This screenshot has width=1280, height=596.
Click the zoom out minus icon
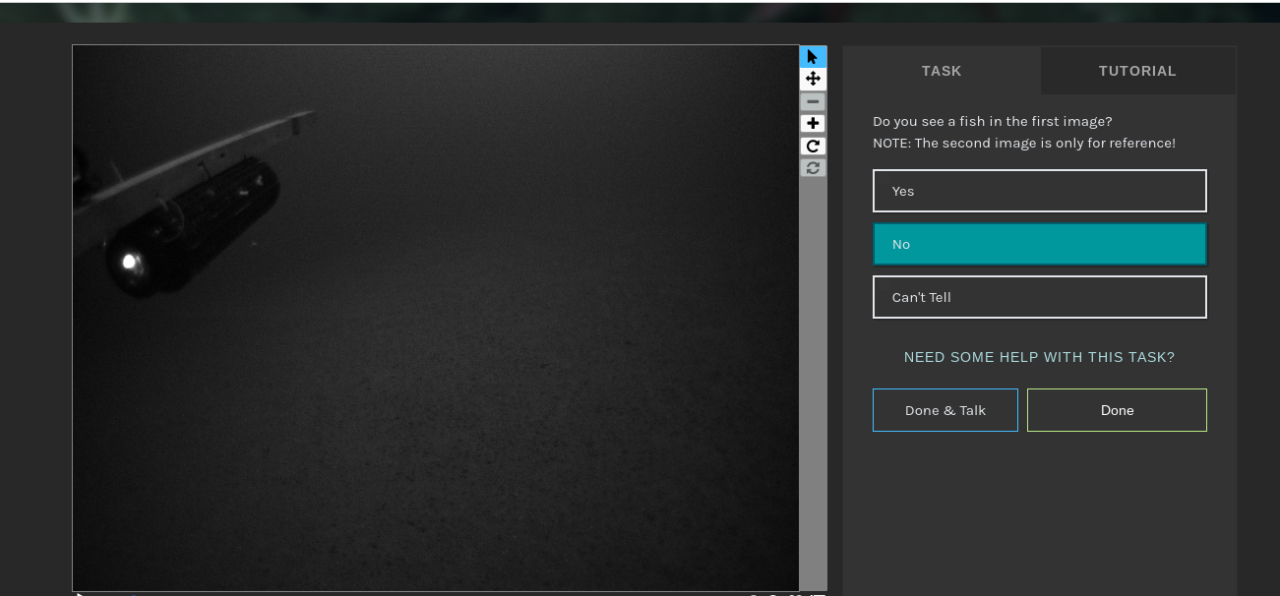[813, 101]
